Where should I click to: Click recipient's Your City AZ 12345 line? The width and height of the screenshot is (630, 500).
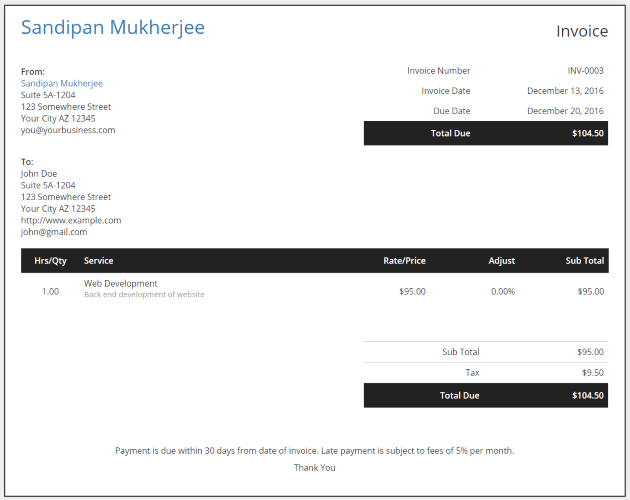pos(58,209)
